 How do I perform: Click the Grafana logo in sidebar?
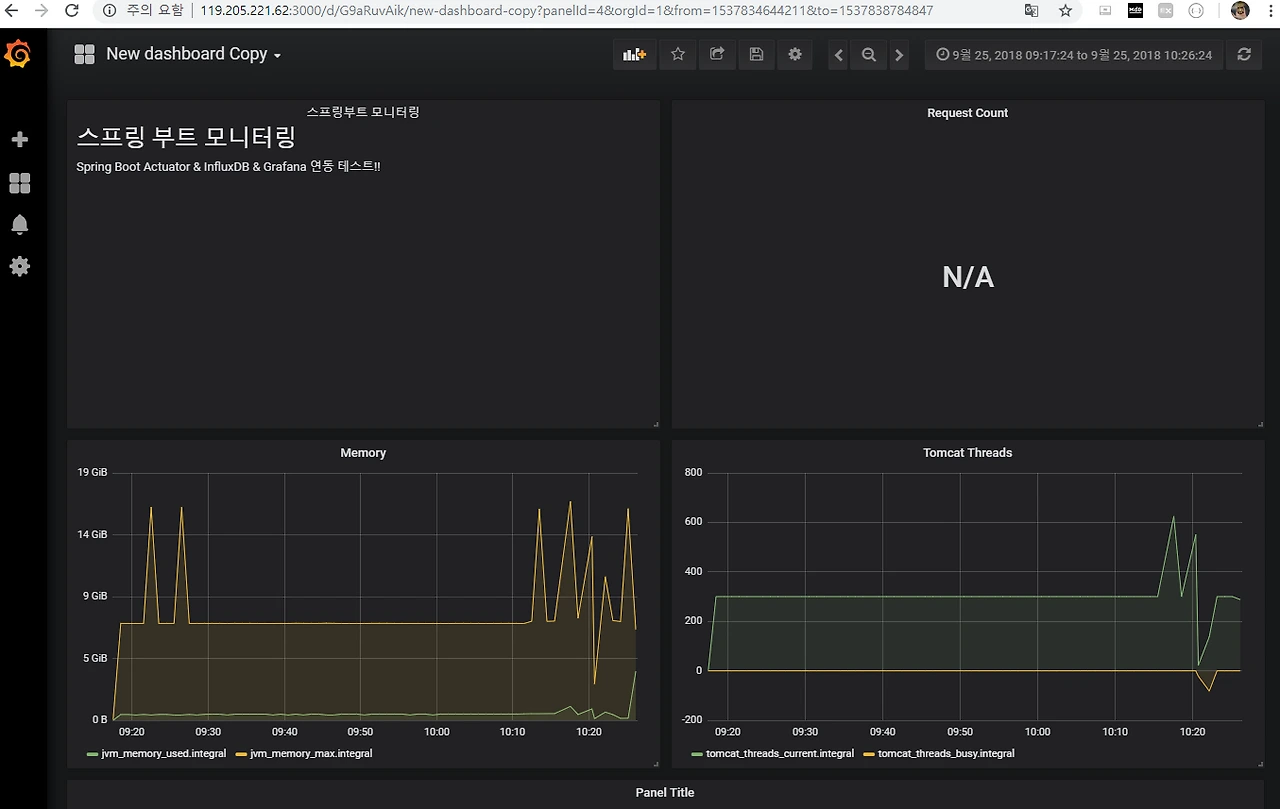(18, 55)
